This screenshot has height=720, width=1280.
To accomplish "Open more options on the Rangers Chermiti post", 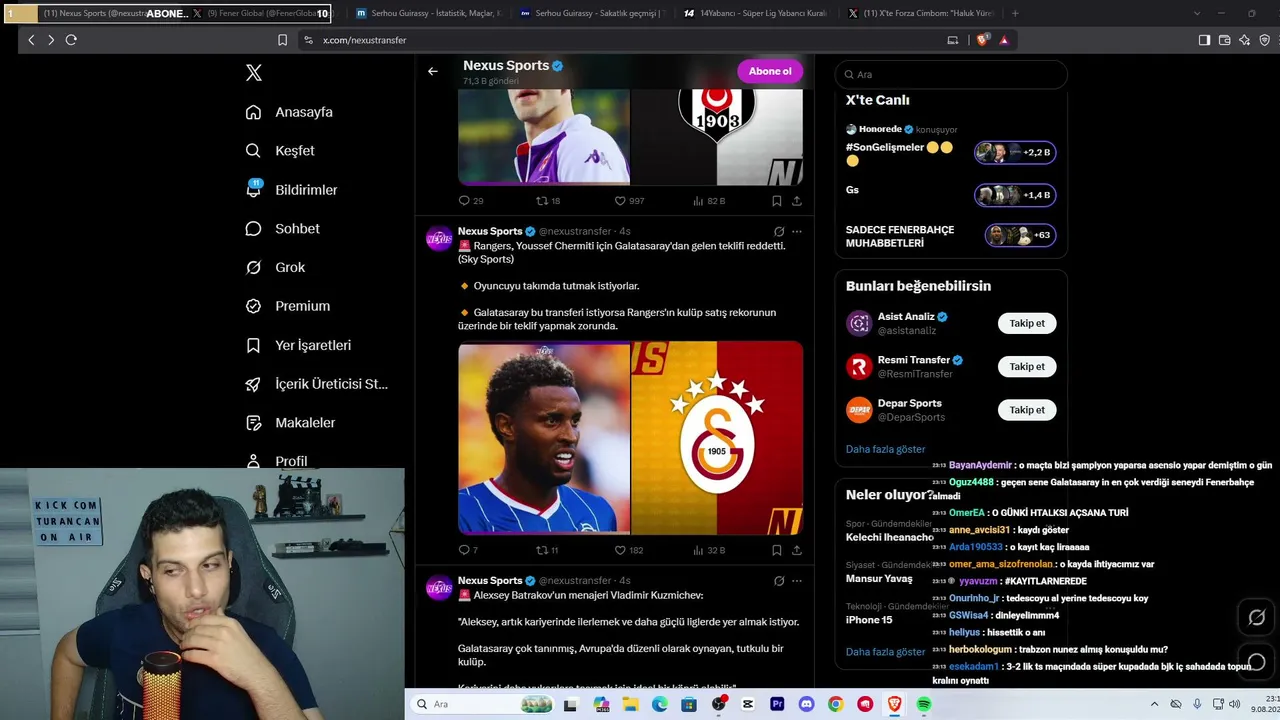I will click(796, 231).
